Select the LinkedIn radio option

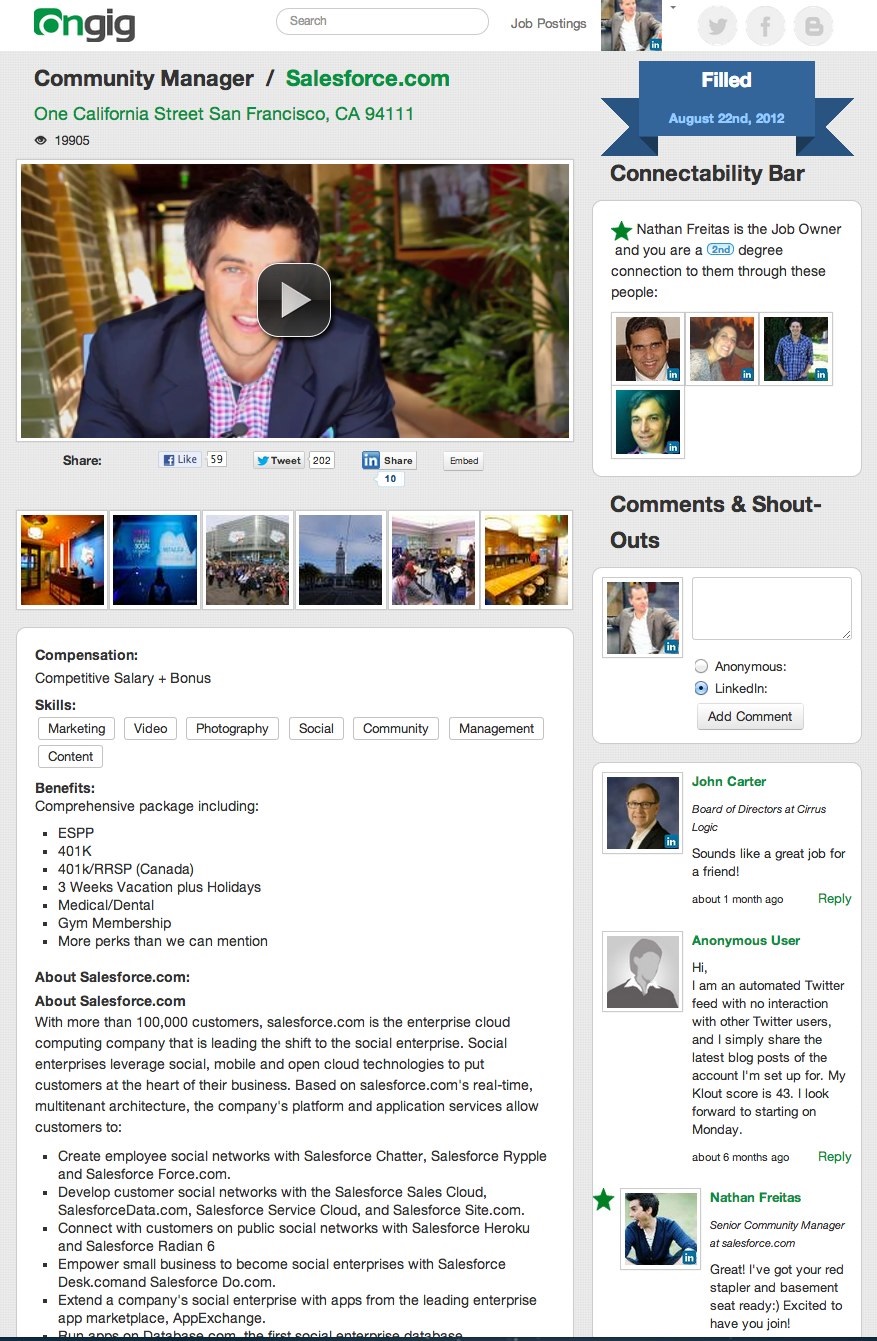click(x=701, y=688)
